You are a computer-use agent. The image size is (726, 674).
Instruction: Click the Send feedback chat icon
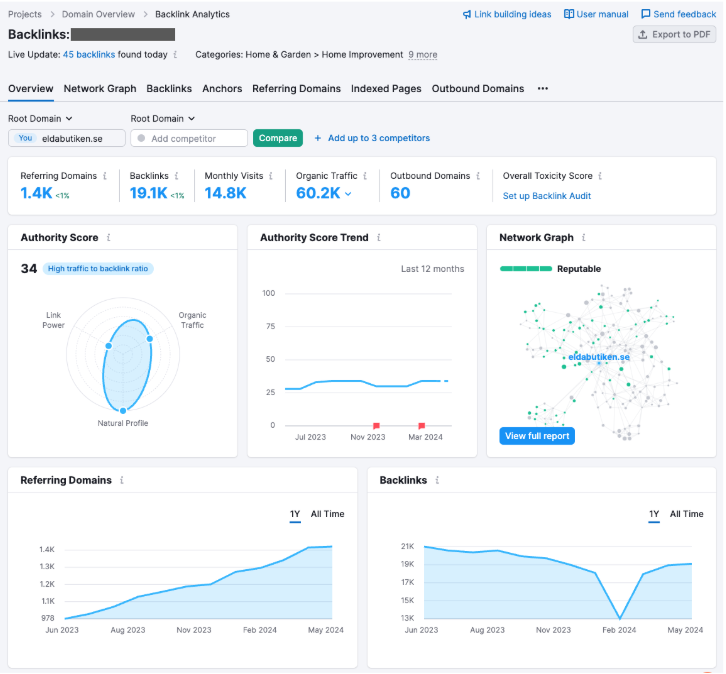pyautogui.click(x=645, y=15)
